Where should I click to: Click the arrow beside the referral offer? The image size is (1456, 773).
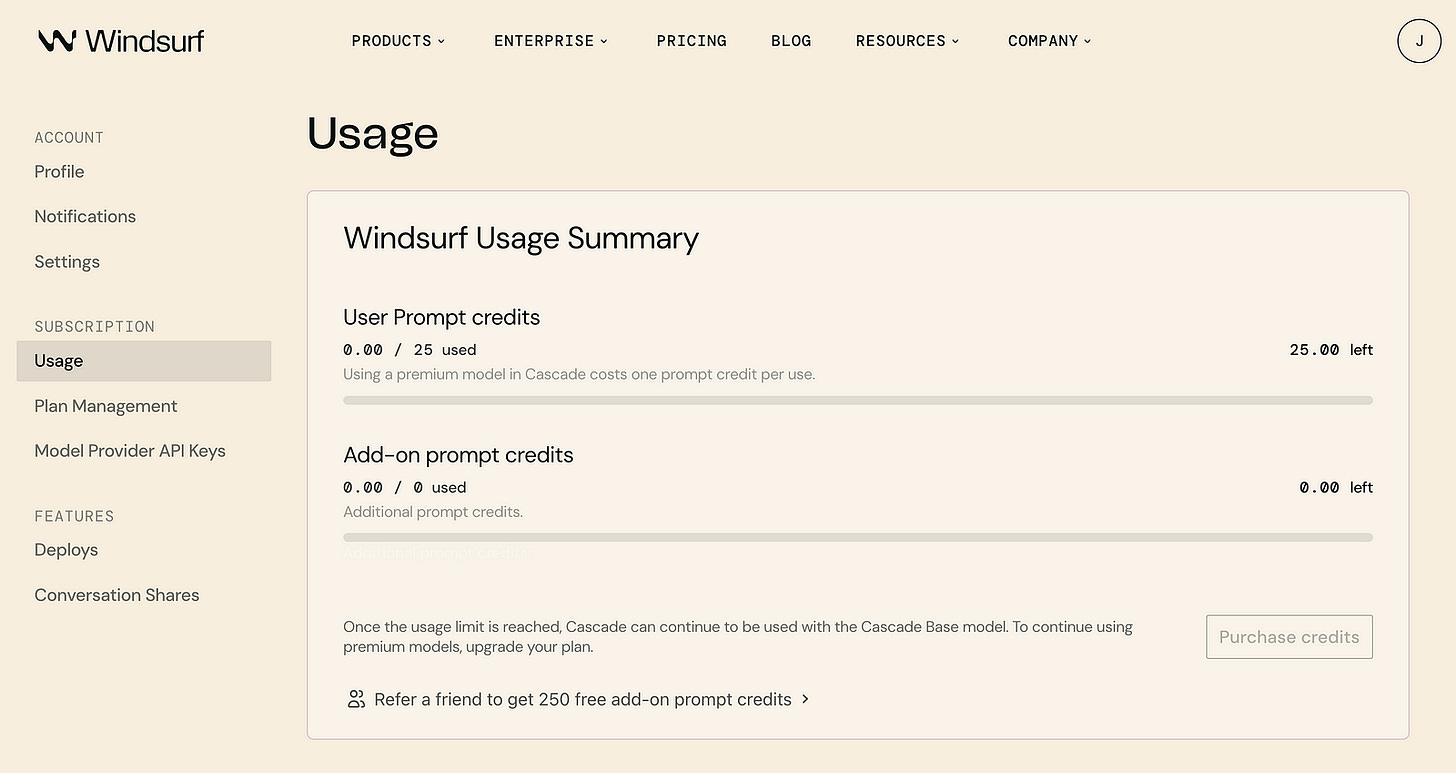pos(805,699)
